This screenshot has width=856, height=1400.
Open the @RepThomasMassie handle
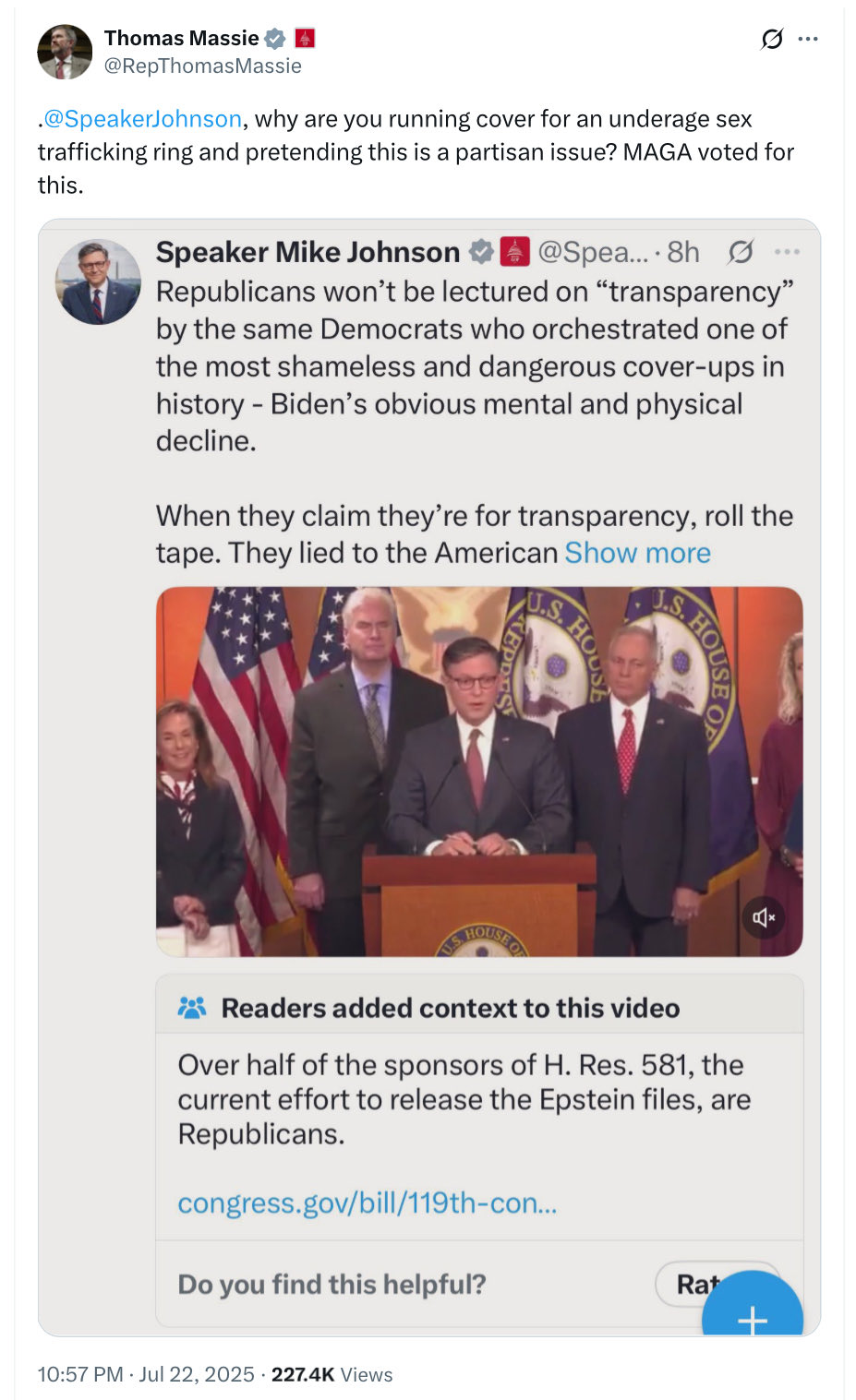point(202,66)
